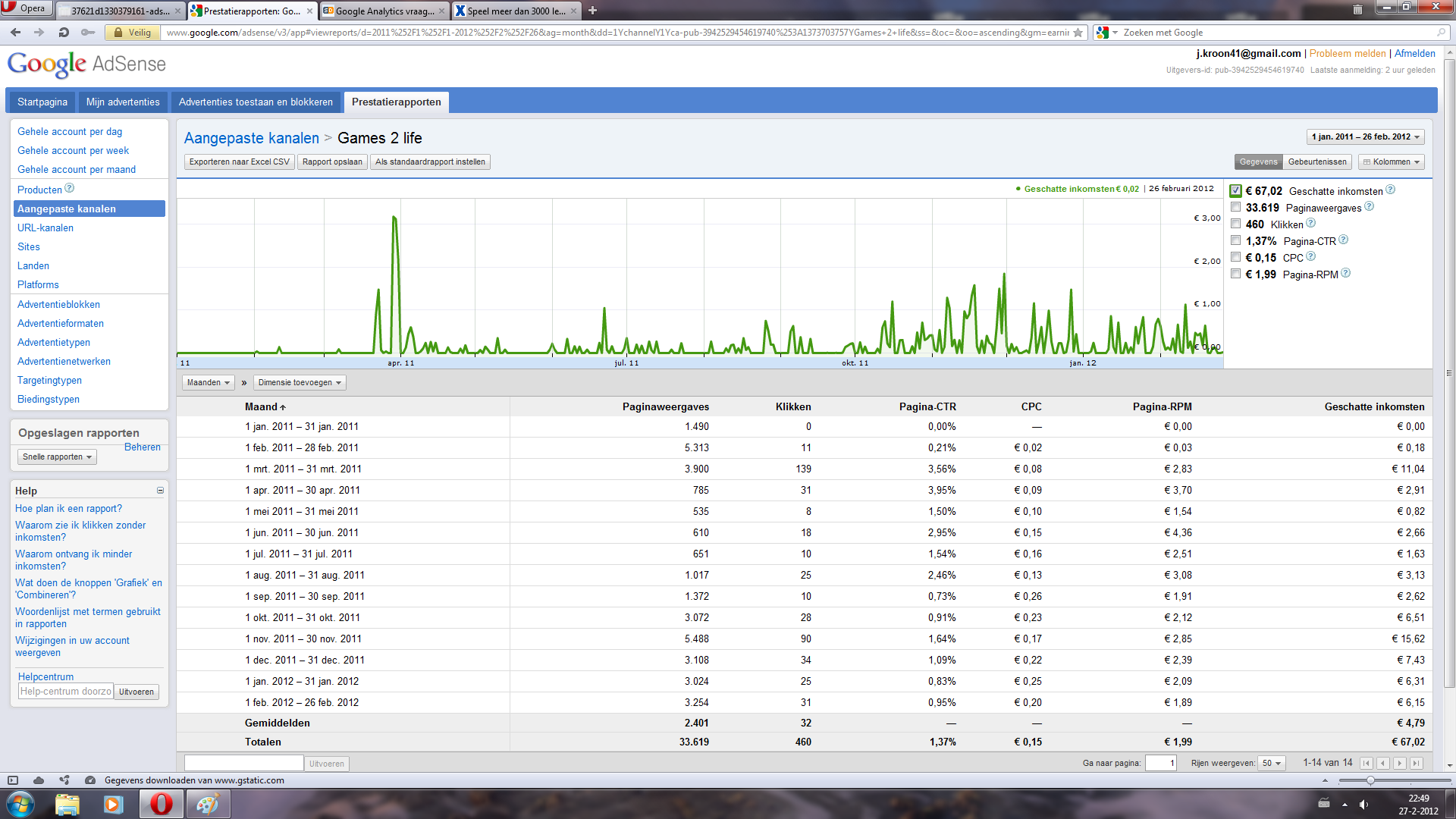
Task: Open the Opera menu button
Action: [x=26, y=8]
